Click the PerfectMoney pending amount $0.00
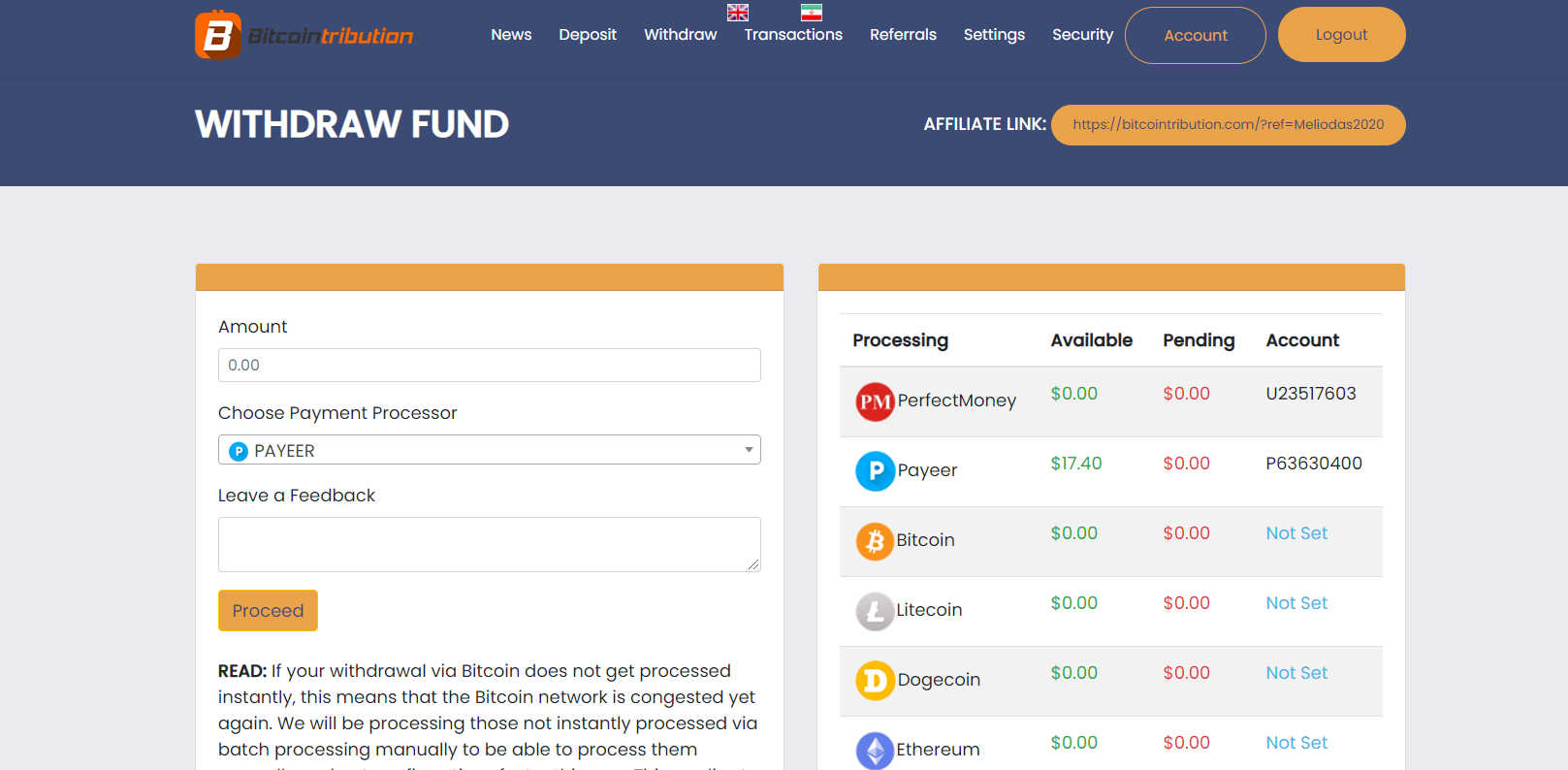Screen dimensions: 1568x770 coord(1187,394)
